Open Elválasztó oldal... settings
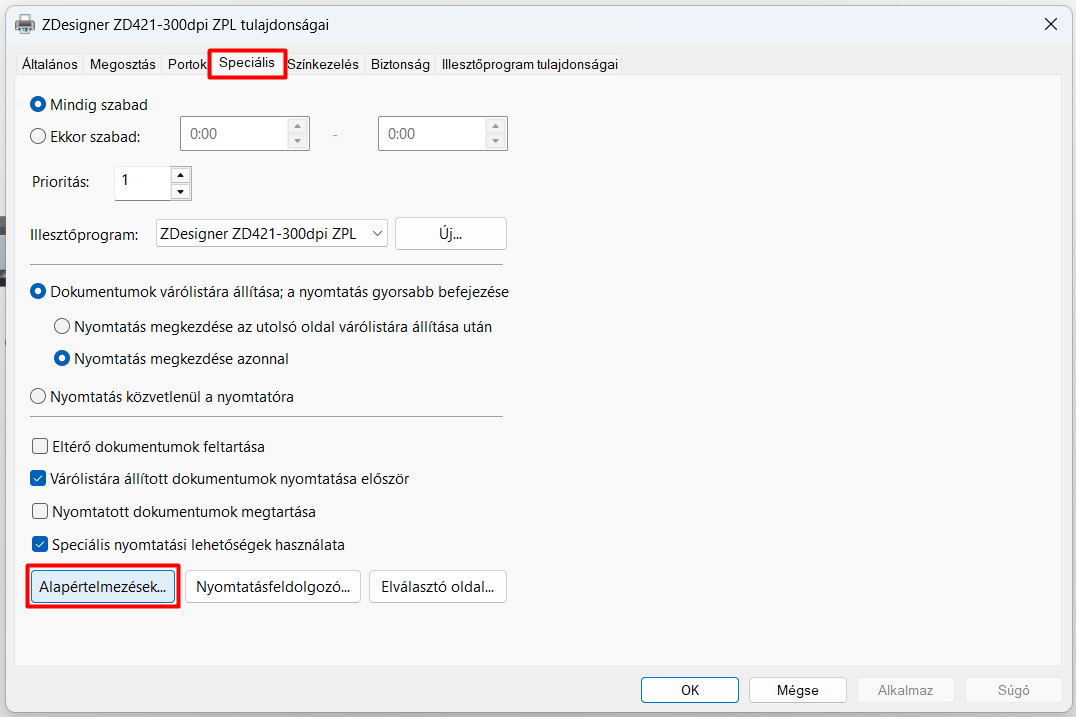This screenshot has height=717, width=1076. [x=438, y=587]
